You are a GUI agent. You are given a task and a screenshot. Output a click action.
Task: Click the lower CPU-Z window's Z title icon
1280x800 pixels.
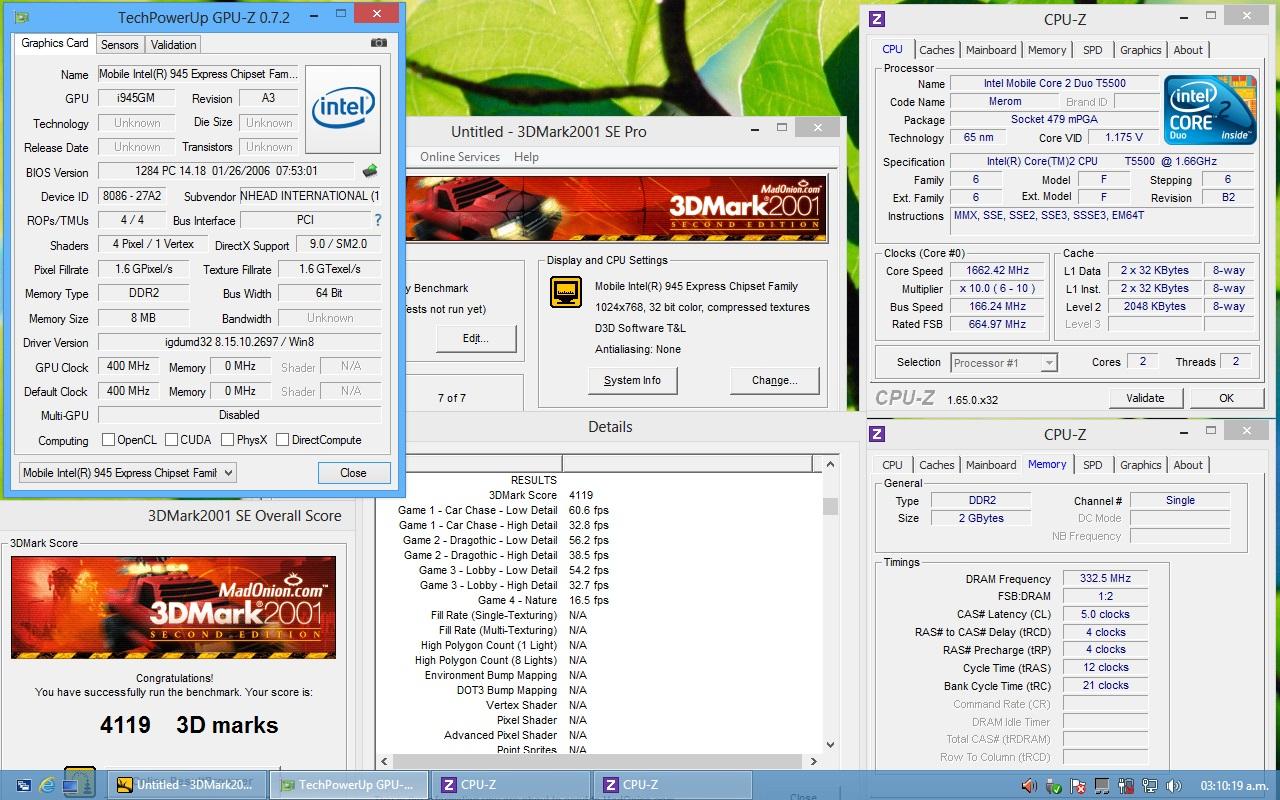[877, 434]
